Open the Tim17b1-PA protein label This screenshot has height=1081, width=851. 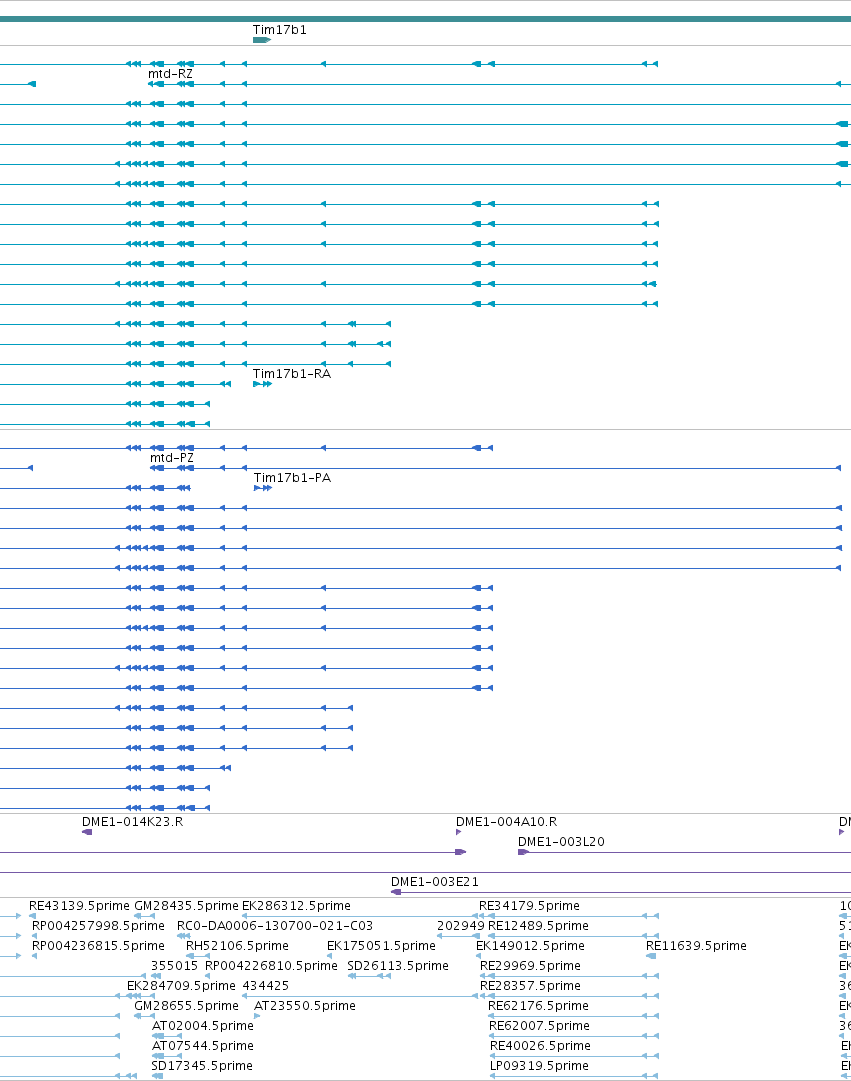(292, 478)
